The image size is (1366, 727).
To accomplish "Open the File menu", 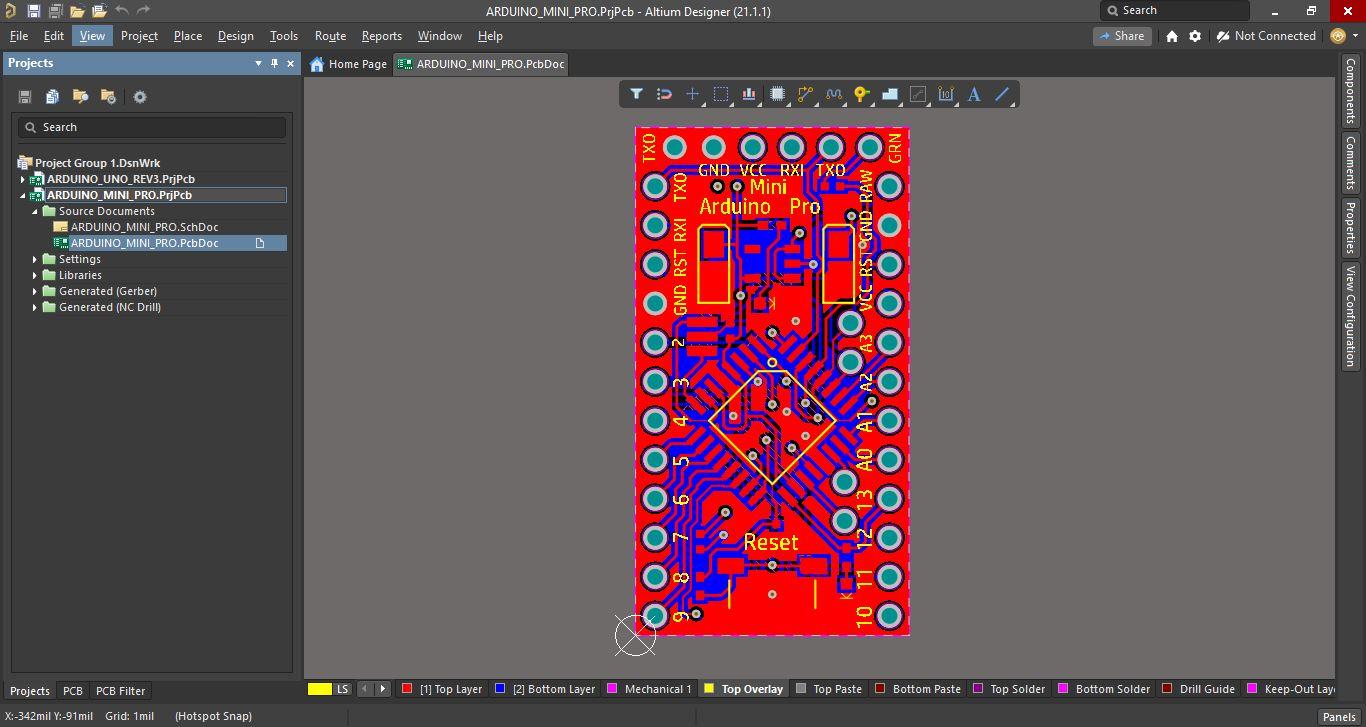I will (19, 36).
